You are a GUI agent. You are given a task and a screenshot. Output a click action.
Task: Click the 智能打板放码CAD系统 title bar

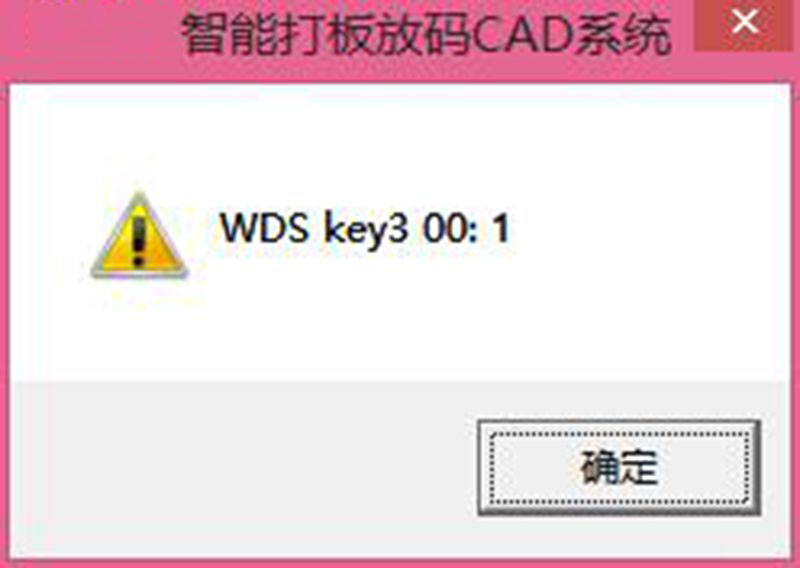tap(426, 35)
